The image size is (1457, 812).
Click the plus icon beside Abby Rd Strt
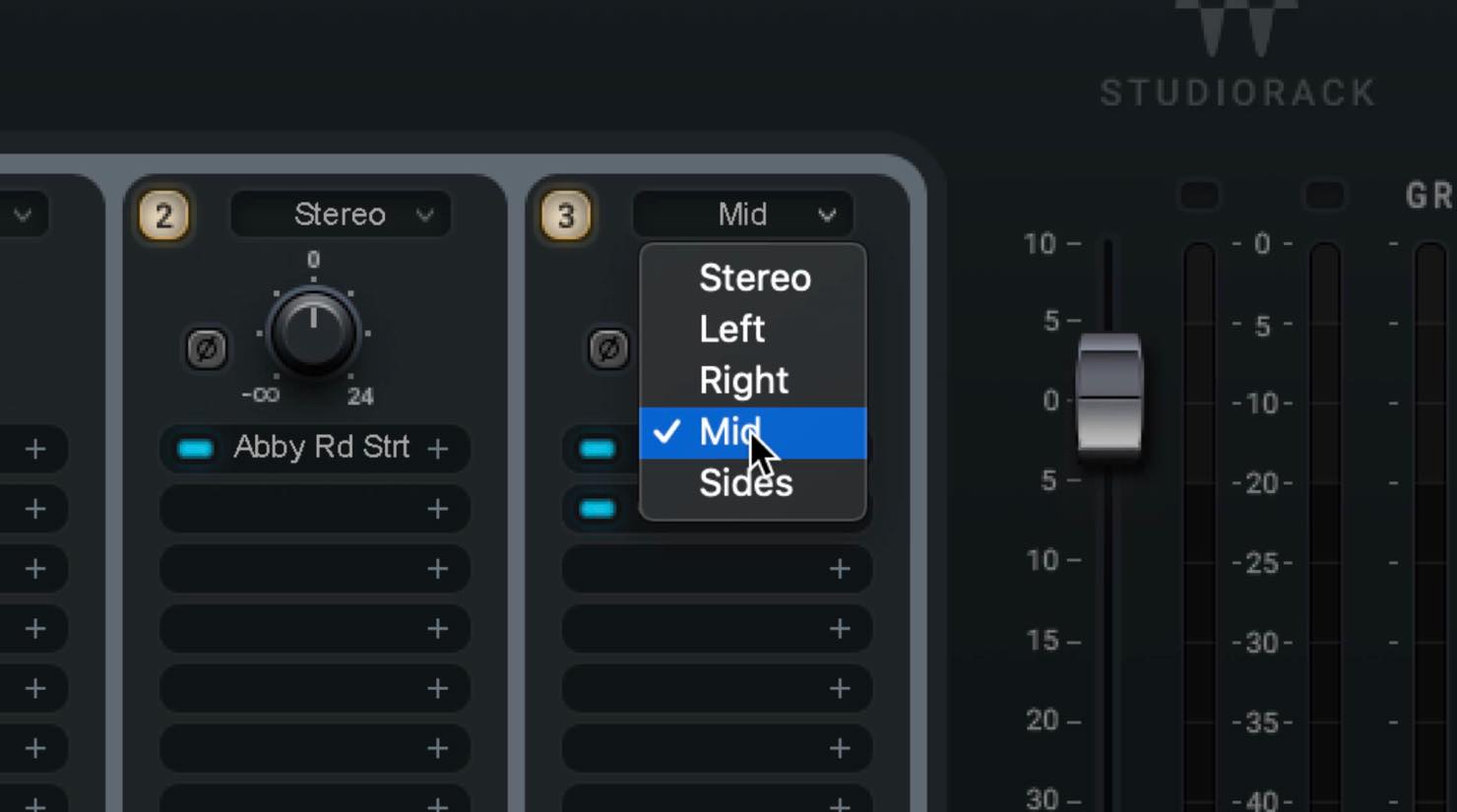click(438, 449)
